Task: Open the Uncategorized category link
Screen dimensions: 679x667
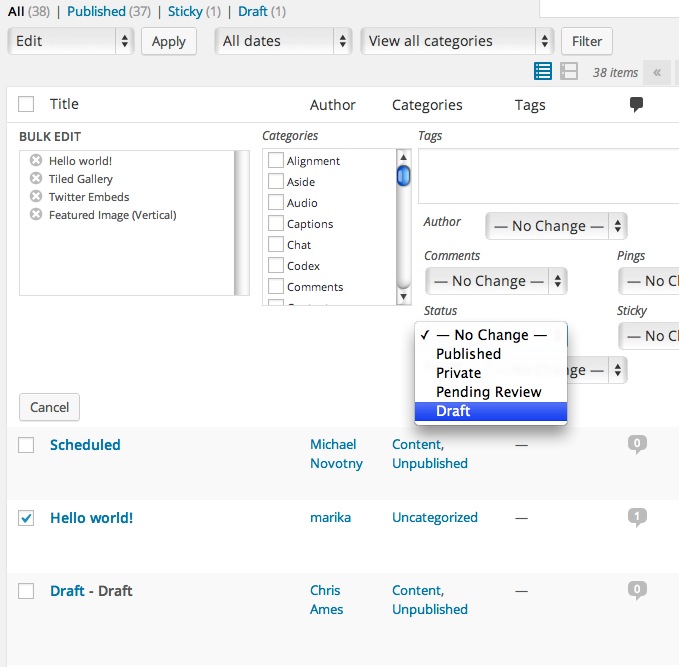Action: (x=435, y=518)
